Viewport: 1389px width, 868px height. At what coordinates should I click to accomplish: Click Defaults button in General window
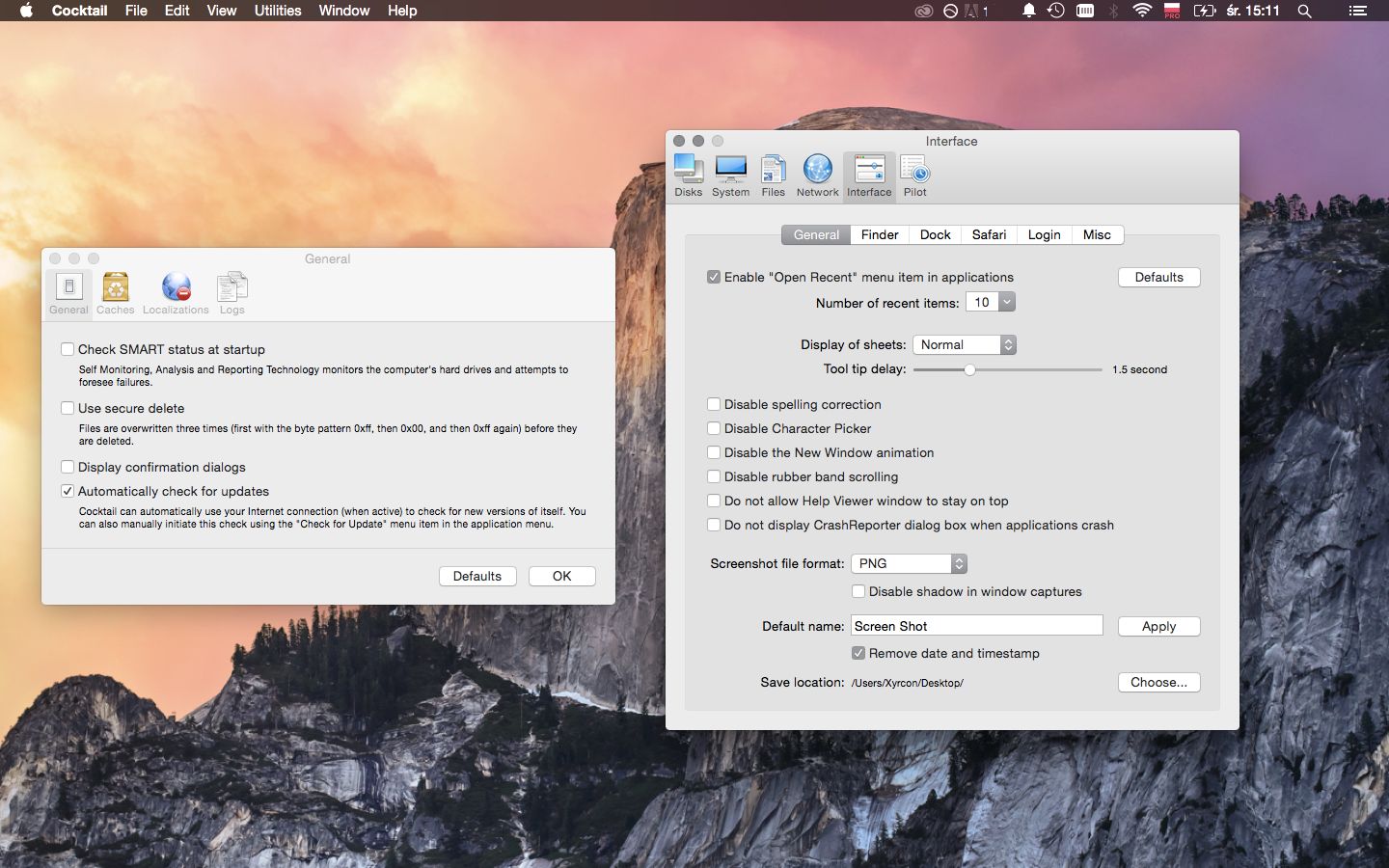(x=477, y=576)
